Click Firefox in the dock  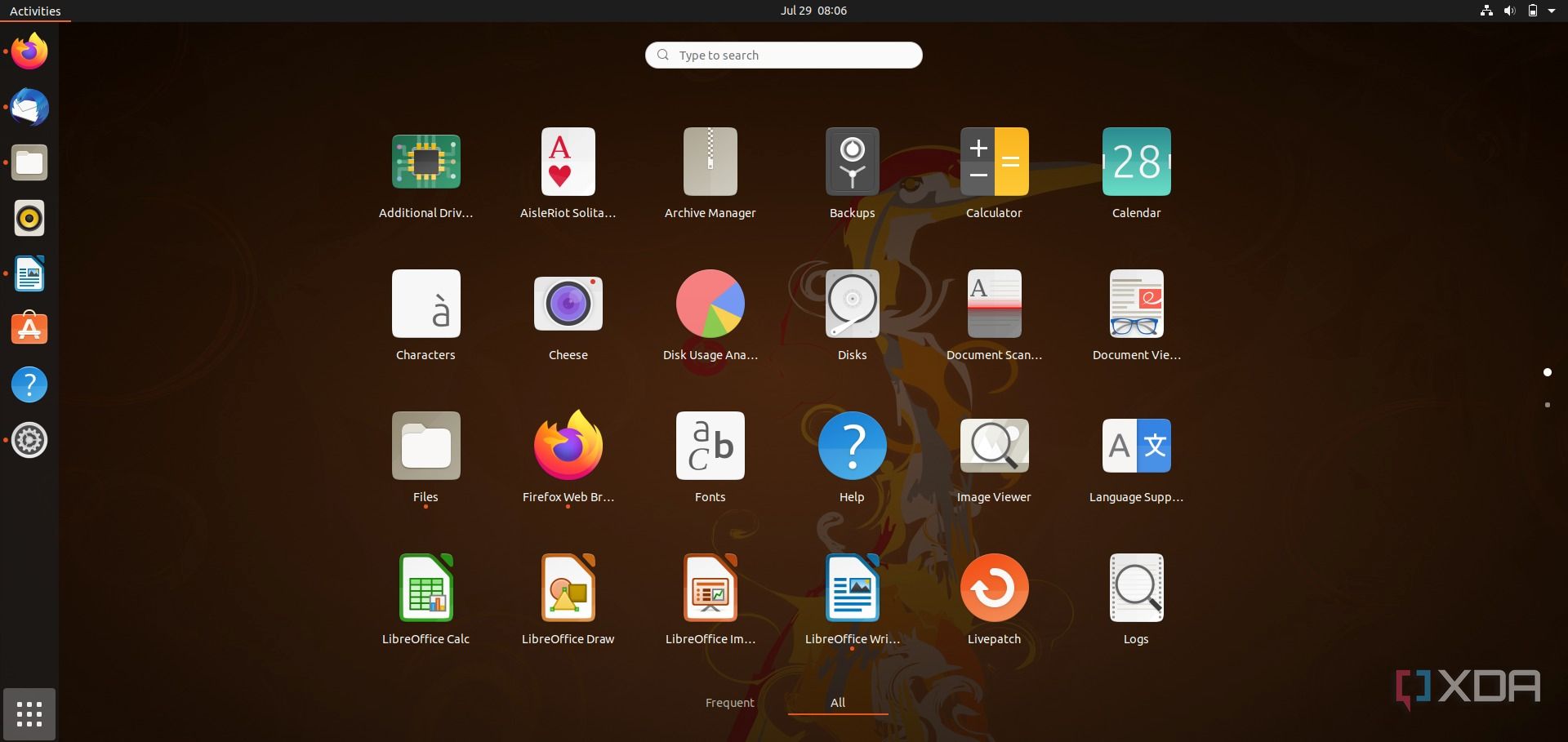29,51
